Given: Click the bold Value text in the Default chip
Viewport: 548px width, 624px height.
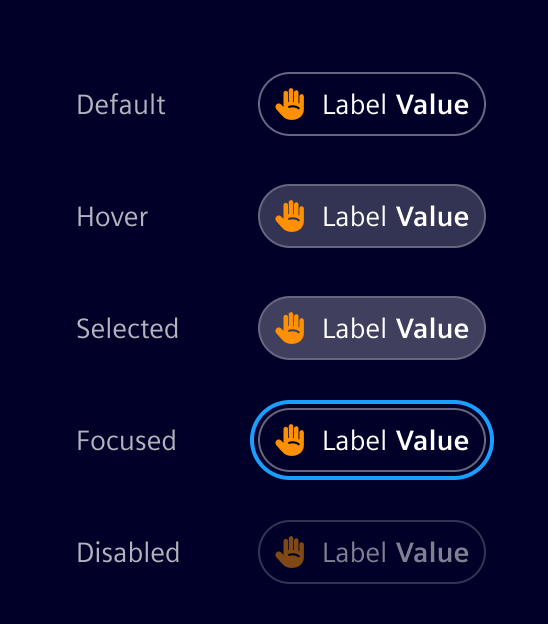Looking at the screenshot, I should coord(433,105).
